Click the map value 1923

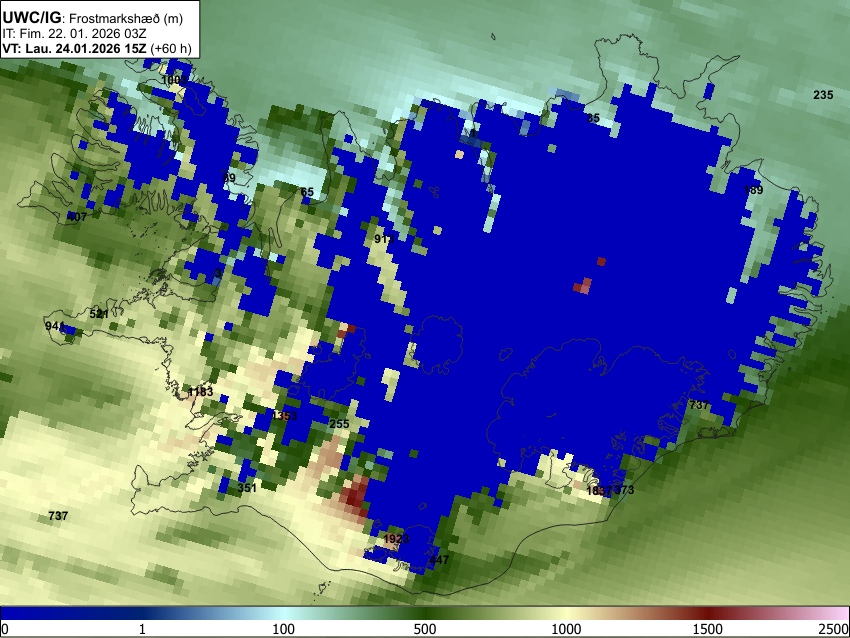coord(396,539)
